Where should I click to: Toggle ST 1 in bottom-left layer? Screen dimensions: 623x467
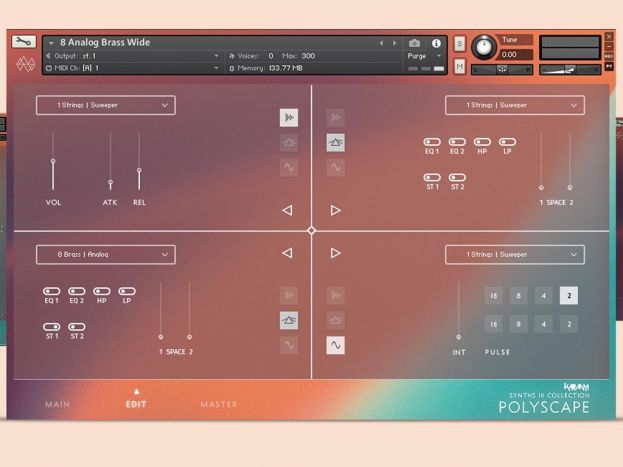click(x=52, y=327)
